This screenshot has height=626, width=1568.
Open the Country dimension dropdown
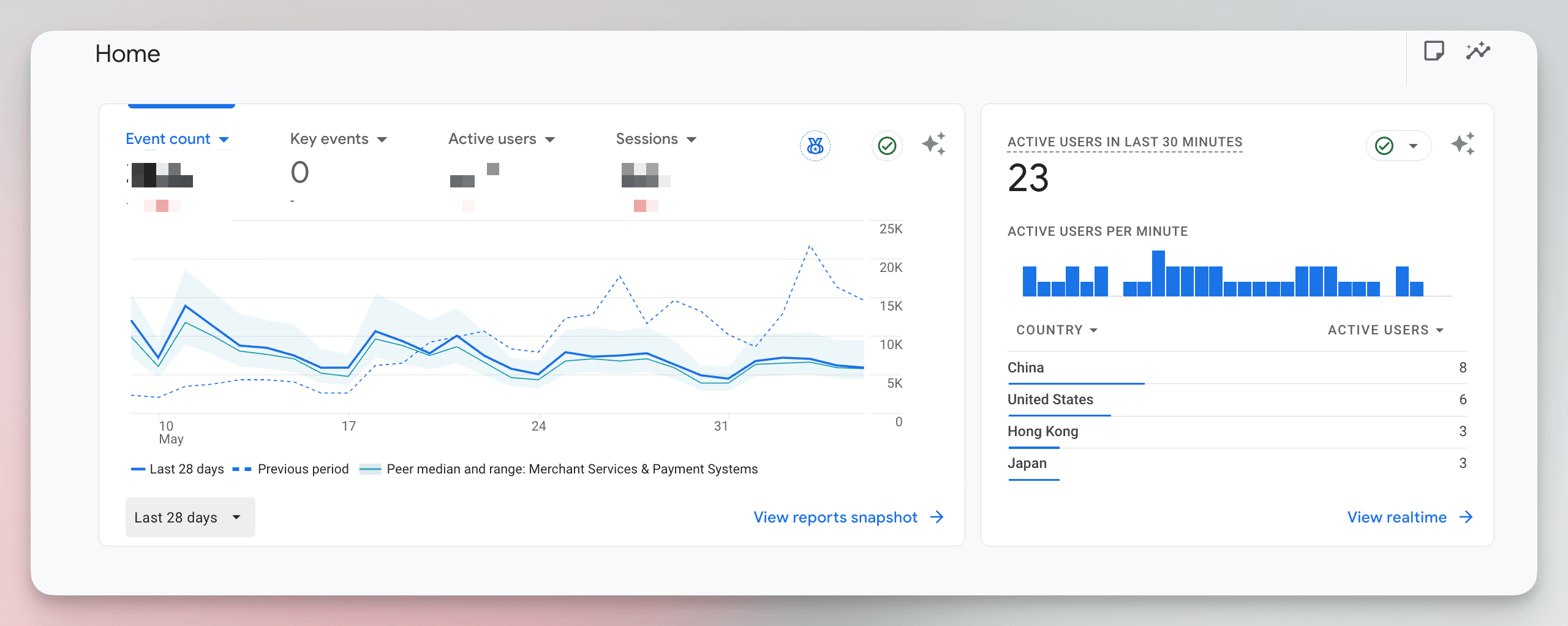point(1057,330)
